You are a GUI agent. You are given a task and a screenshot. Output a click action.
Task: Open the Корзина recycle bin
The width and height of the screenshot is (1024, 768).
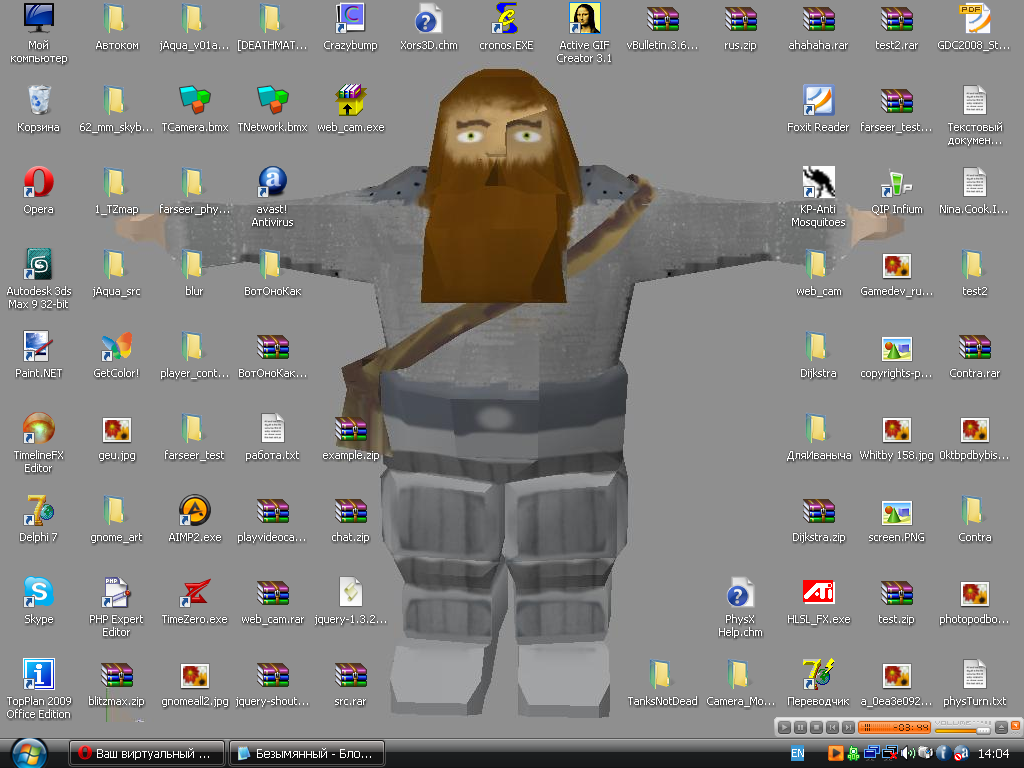pyautogui.click(x=38, y=101)
